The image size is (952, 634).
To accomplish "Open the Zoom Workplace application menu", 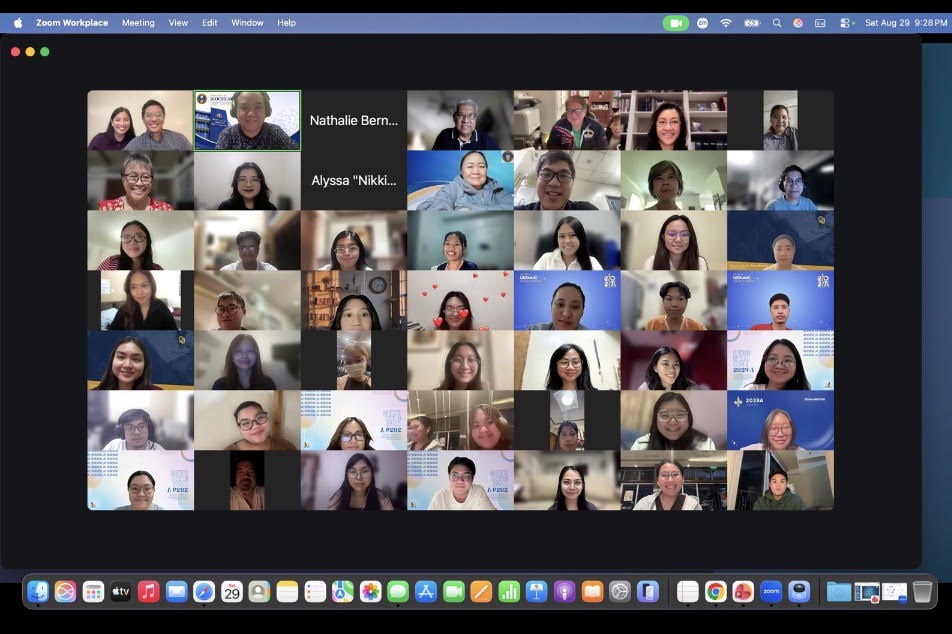I will tap(72, 23).
